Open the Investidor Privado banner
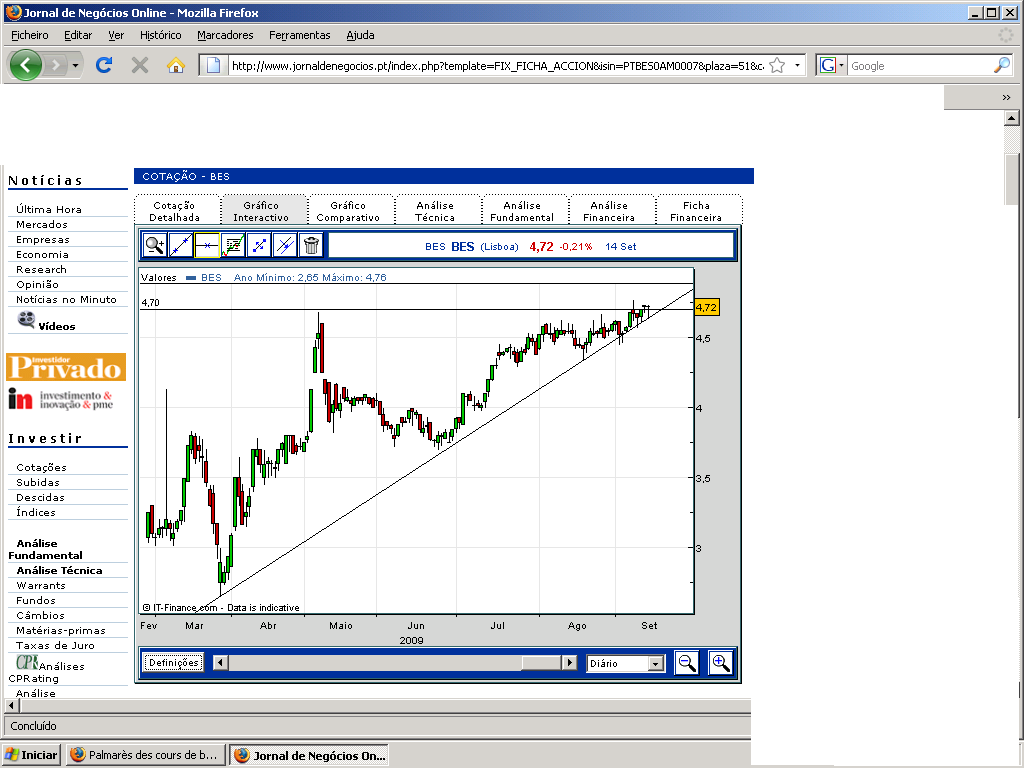The image size is (1024, 768). pos(66,367)
